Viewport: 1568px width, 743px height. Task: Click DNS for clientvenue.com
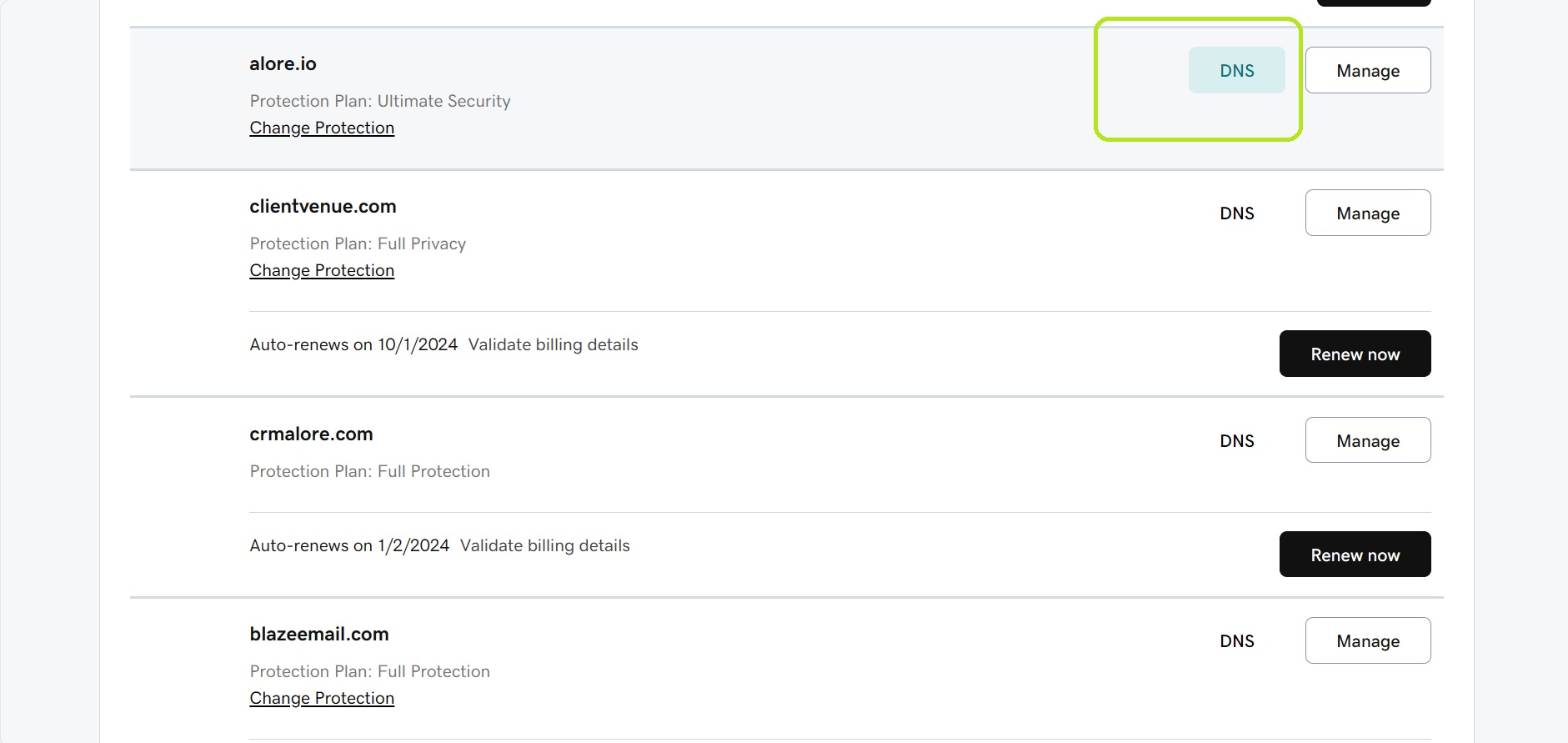tap(1237, 213)
